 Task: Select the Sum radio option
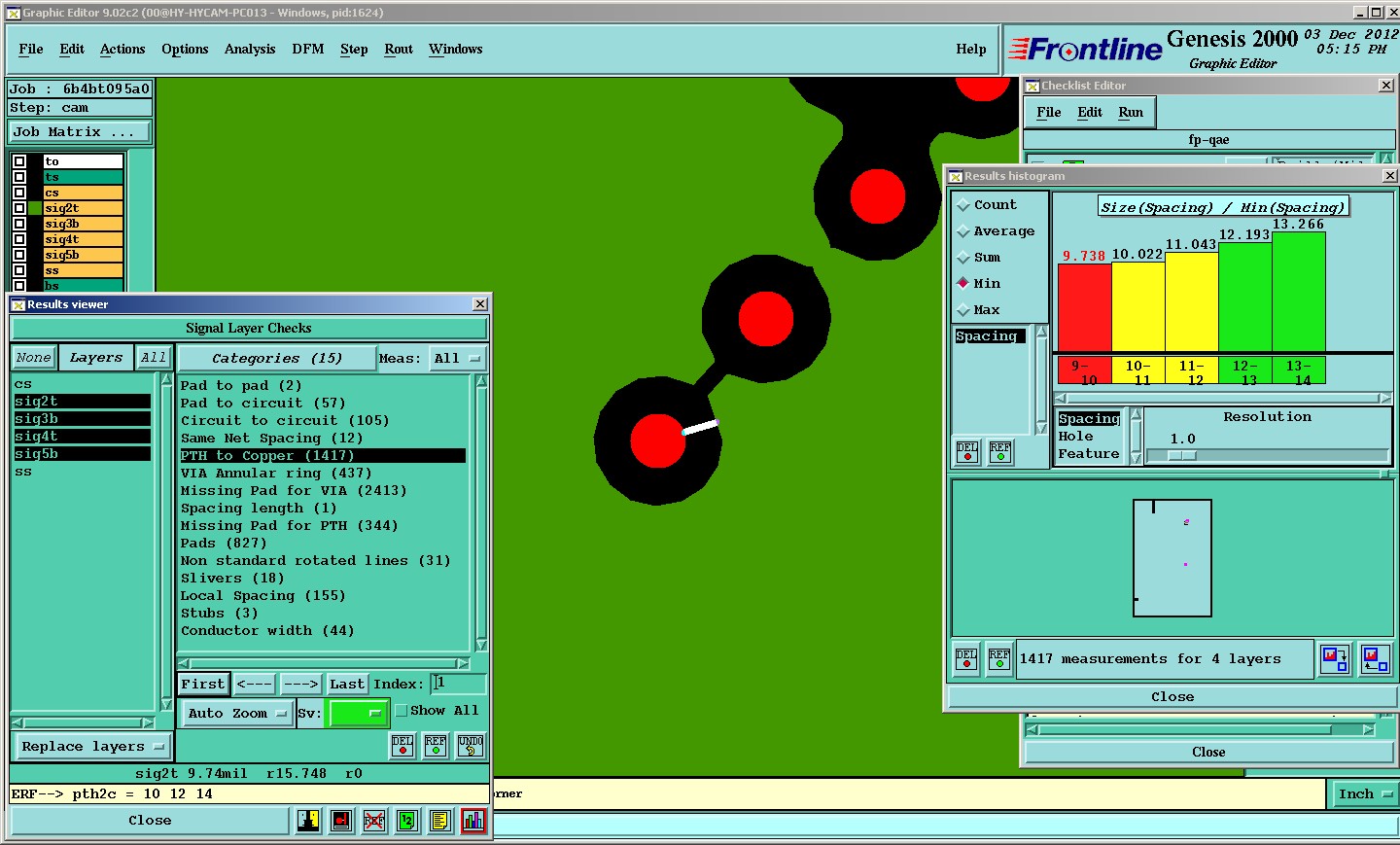963,258
